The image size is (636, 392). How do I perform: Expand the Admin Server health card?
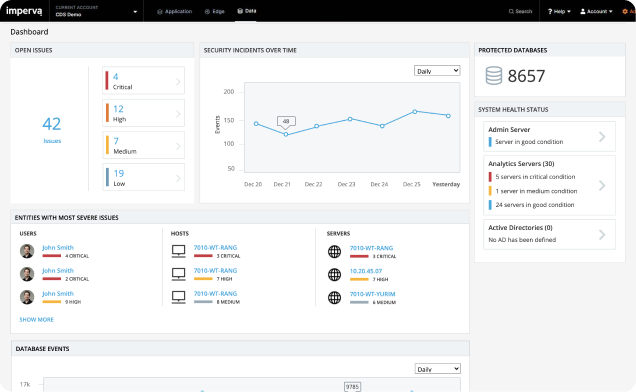tap(549, 136)
